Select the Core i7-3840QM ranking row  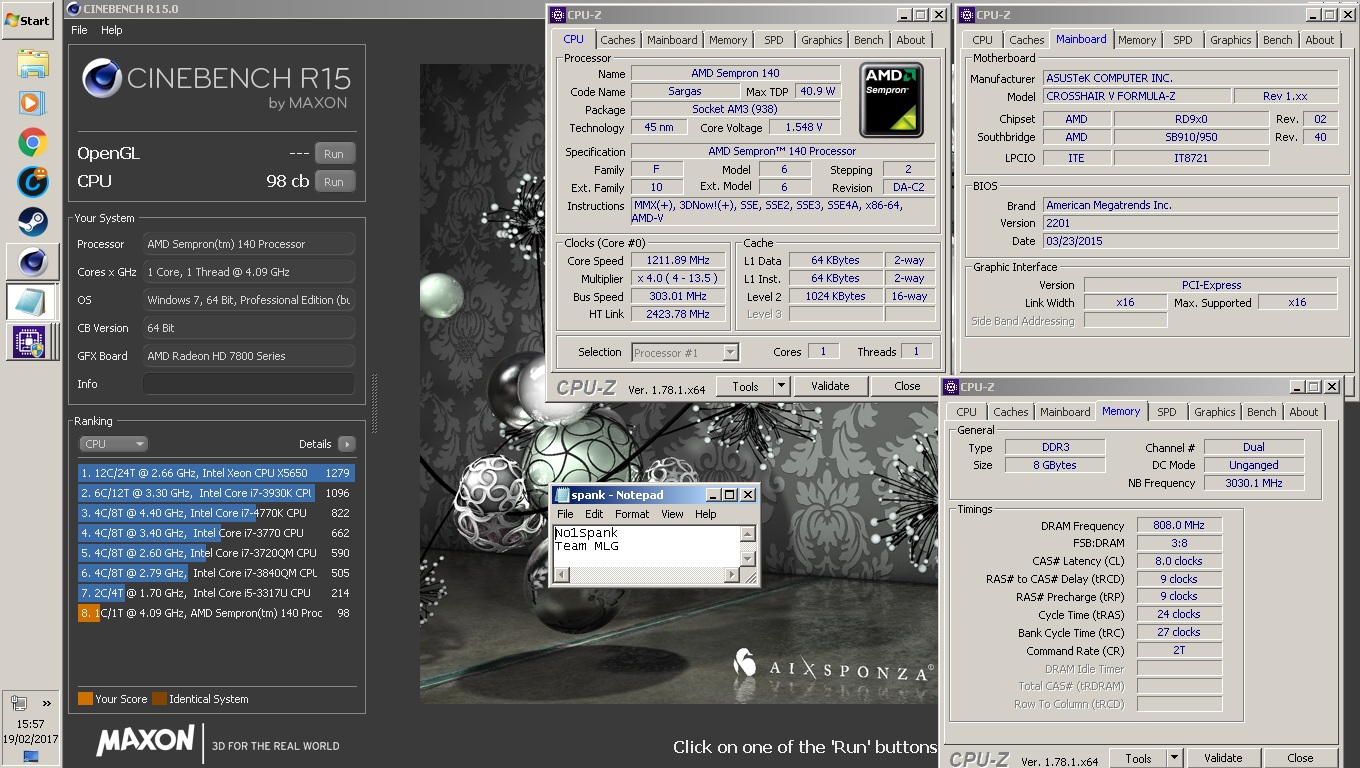click(x=216, y=573)
